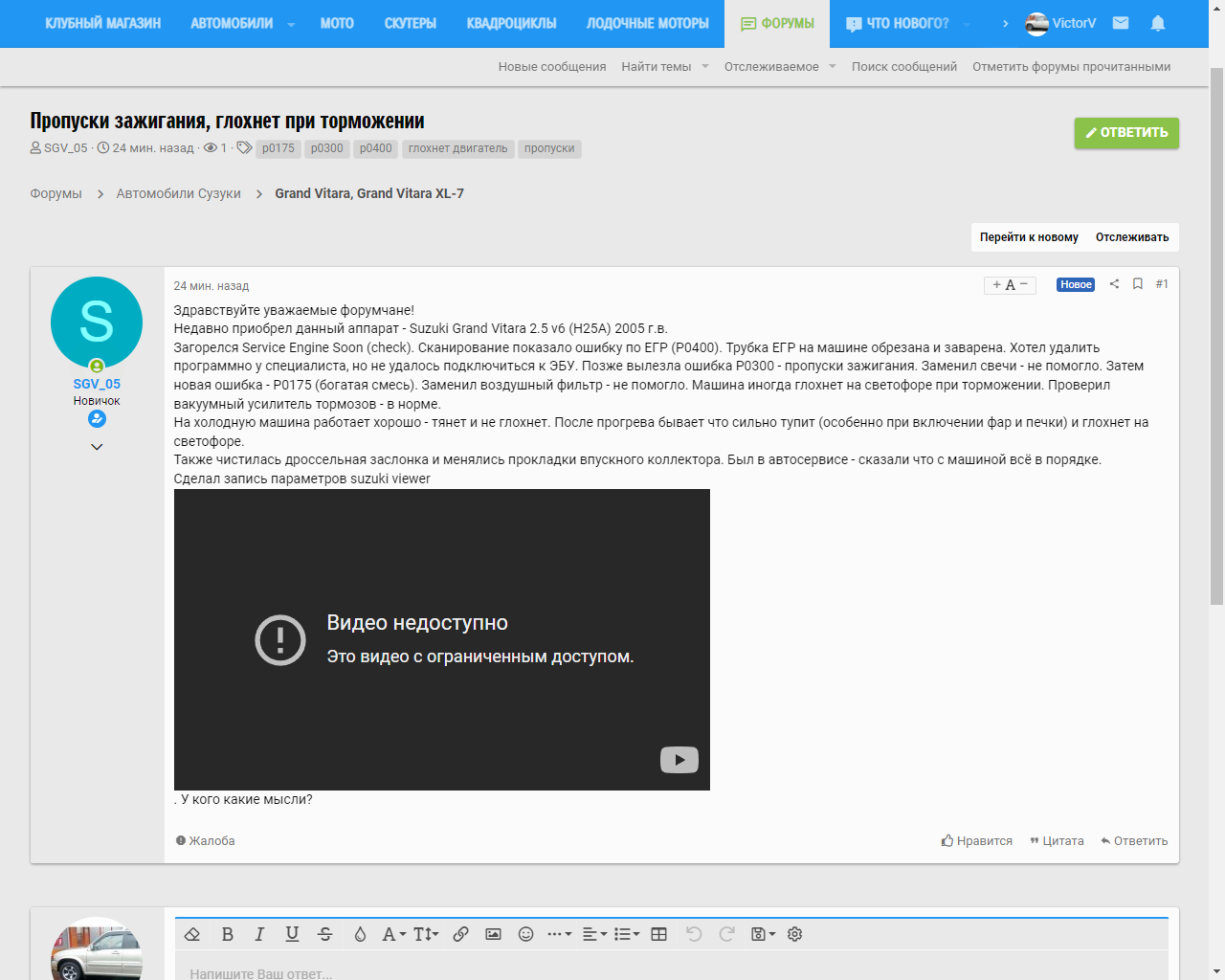Open the font family dropdown

pyautogui.click(x=393, y=934)
